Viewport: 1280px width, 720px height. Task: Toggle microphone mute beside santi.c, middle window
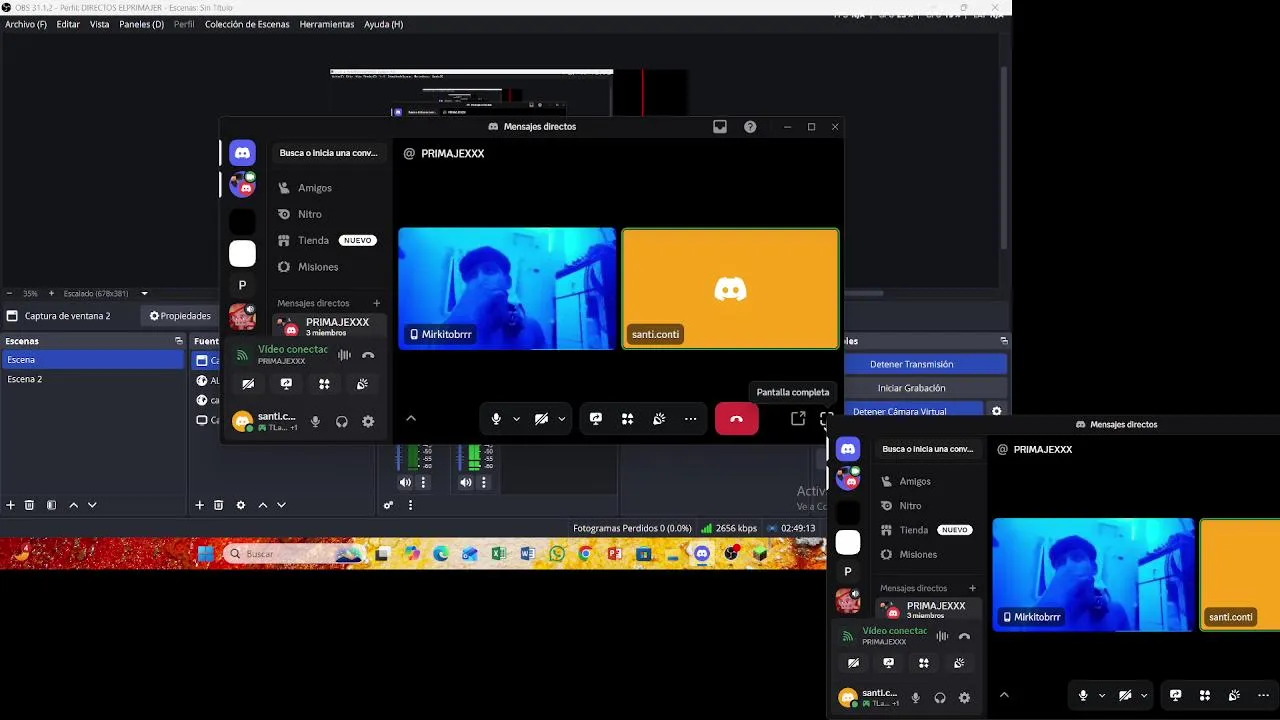pos(315,422)
